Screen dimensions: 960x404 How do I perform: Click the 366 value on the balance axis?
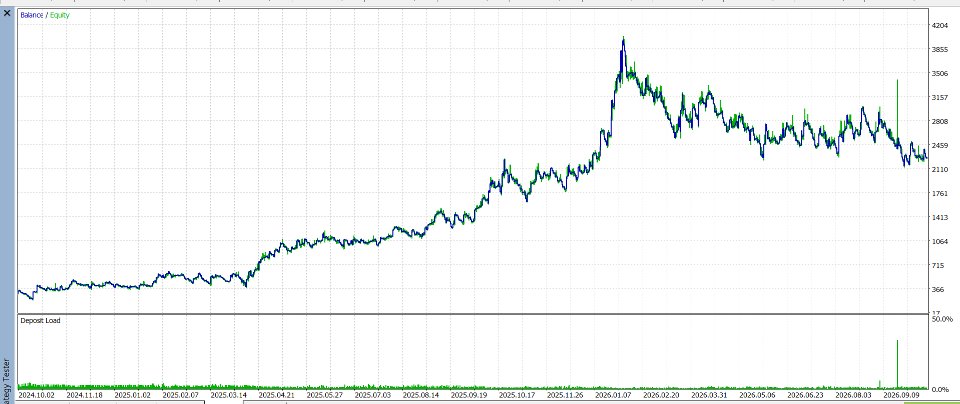point(937,290)
